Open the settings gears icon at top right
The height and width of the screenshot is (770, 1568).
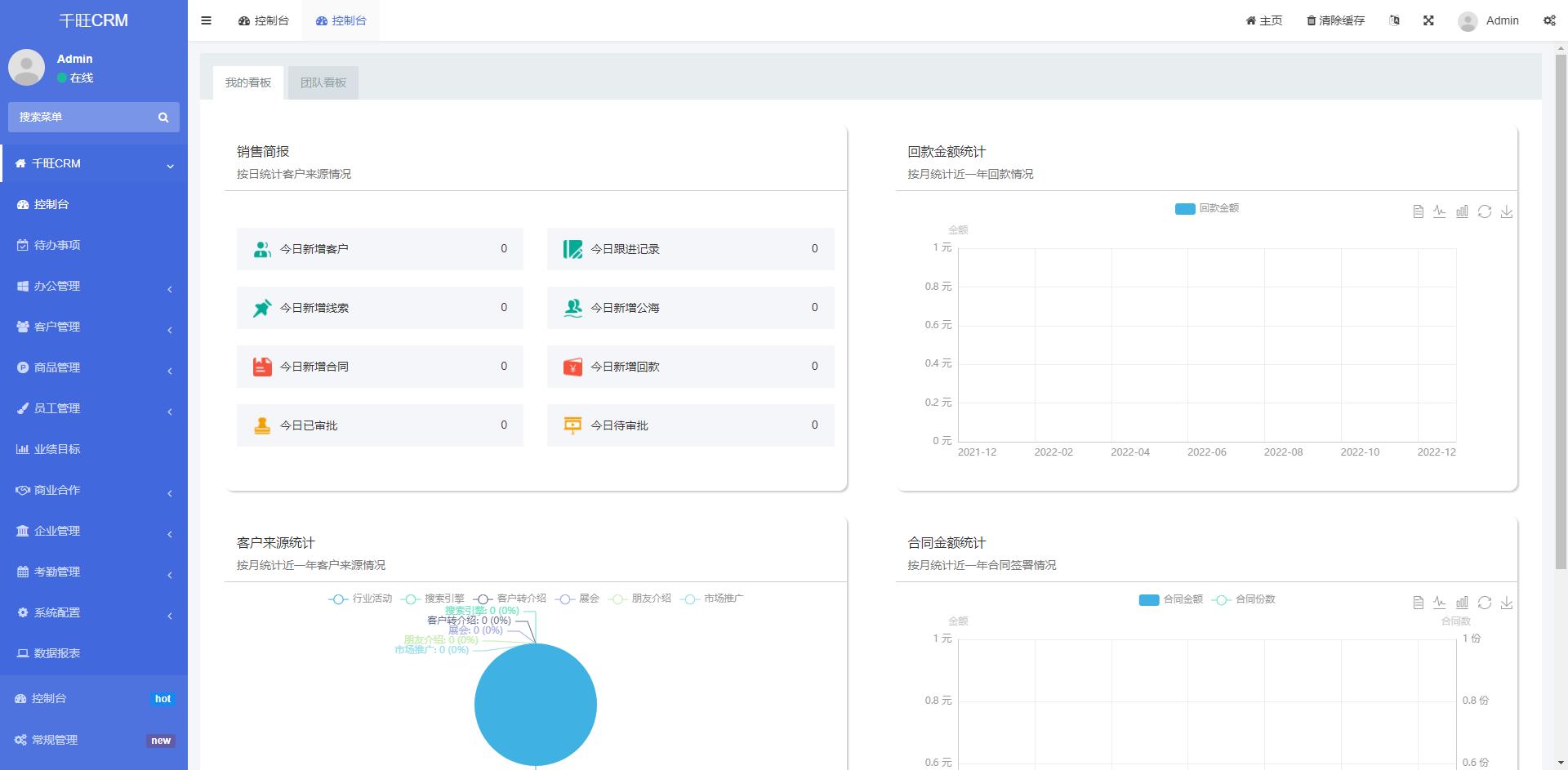(1549, 20)
